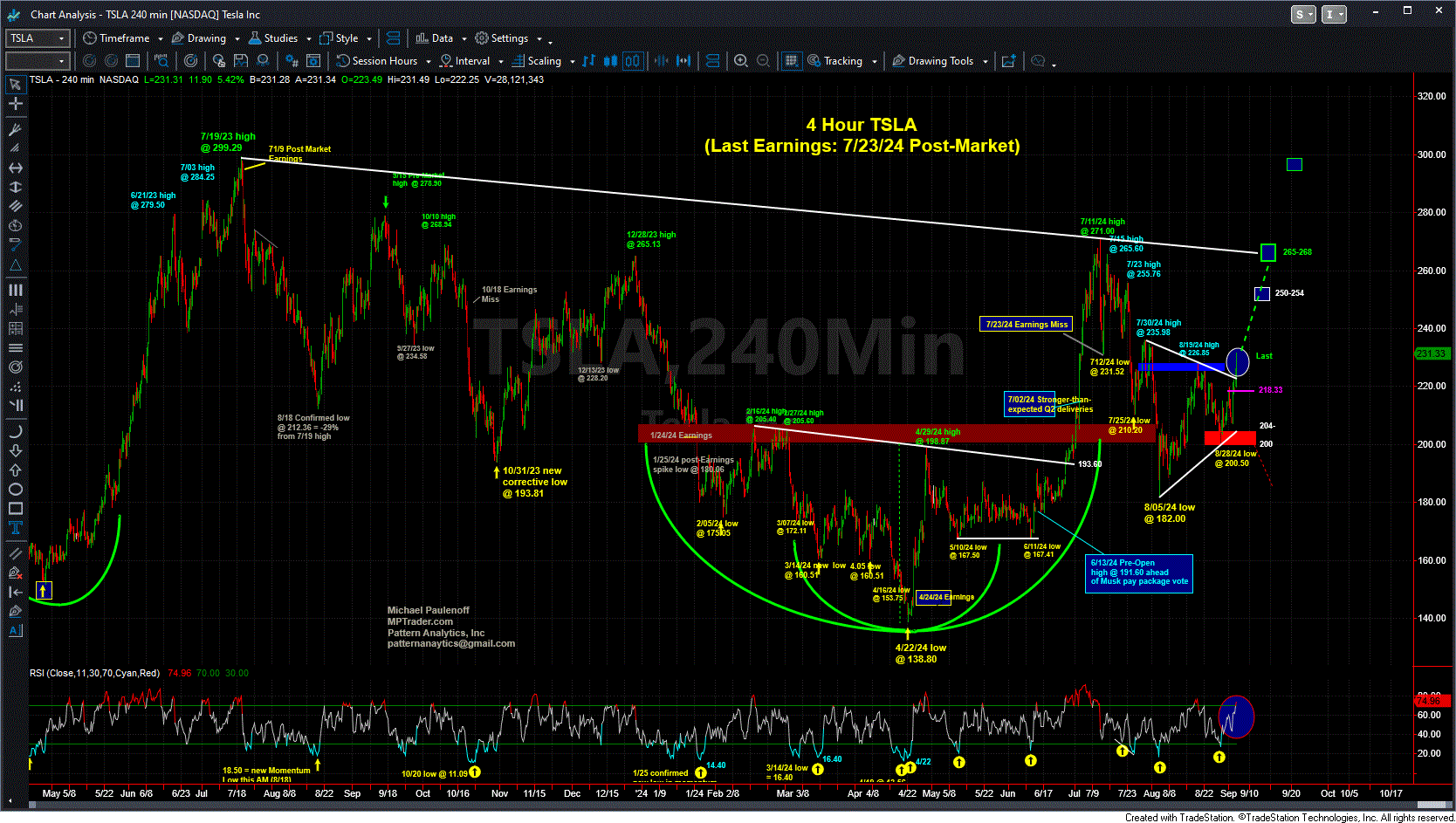Open the Settings menu
The image size is (1456, 823).
coord(501,38)
